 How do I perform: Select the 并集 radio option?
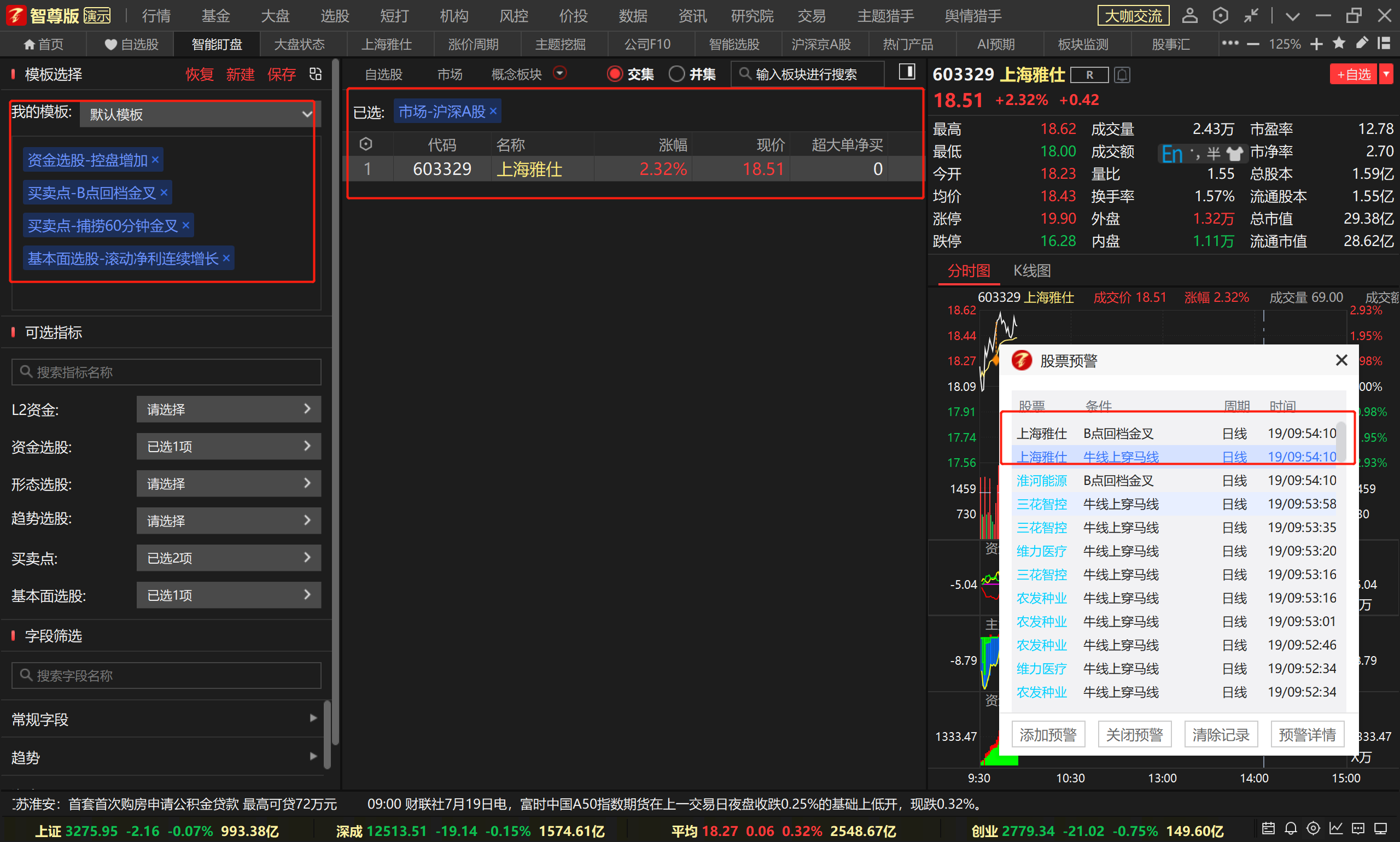[676, 74]
